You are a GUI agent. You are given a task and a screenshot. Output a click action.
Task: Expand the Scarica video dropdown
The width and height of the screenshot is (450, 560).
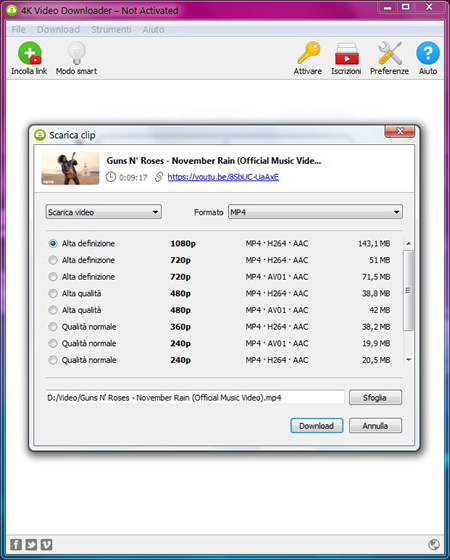[104, 212]
